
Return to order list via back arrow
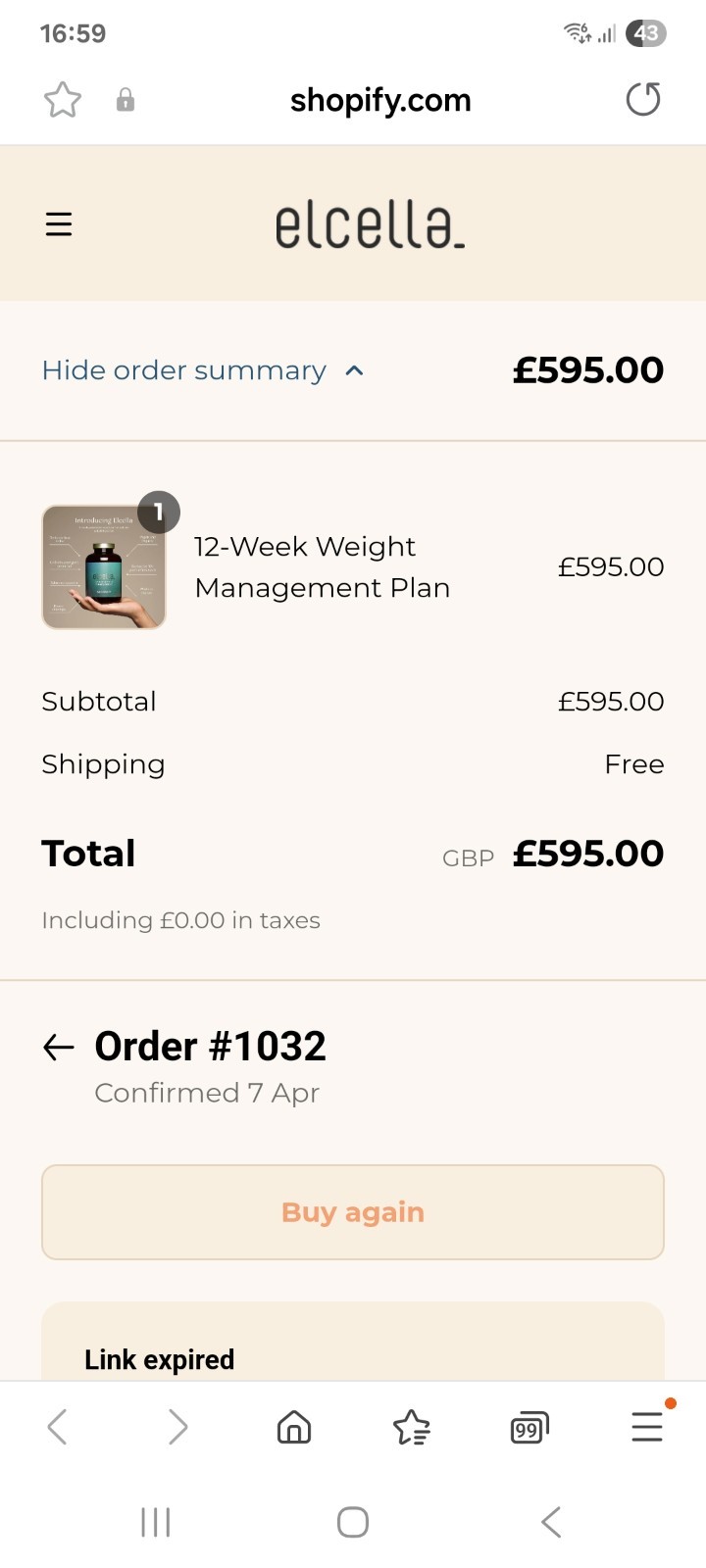[58, 1047]
